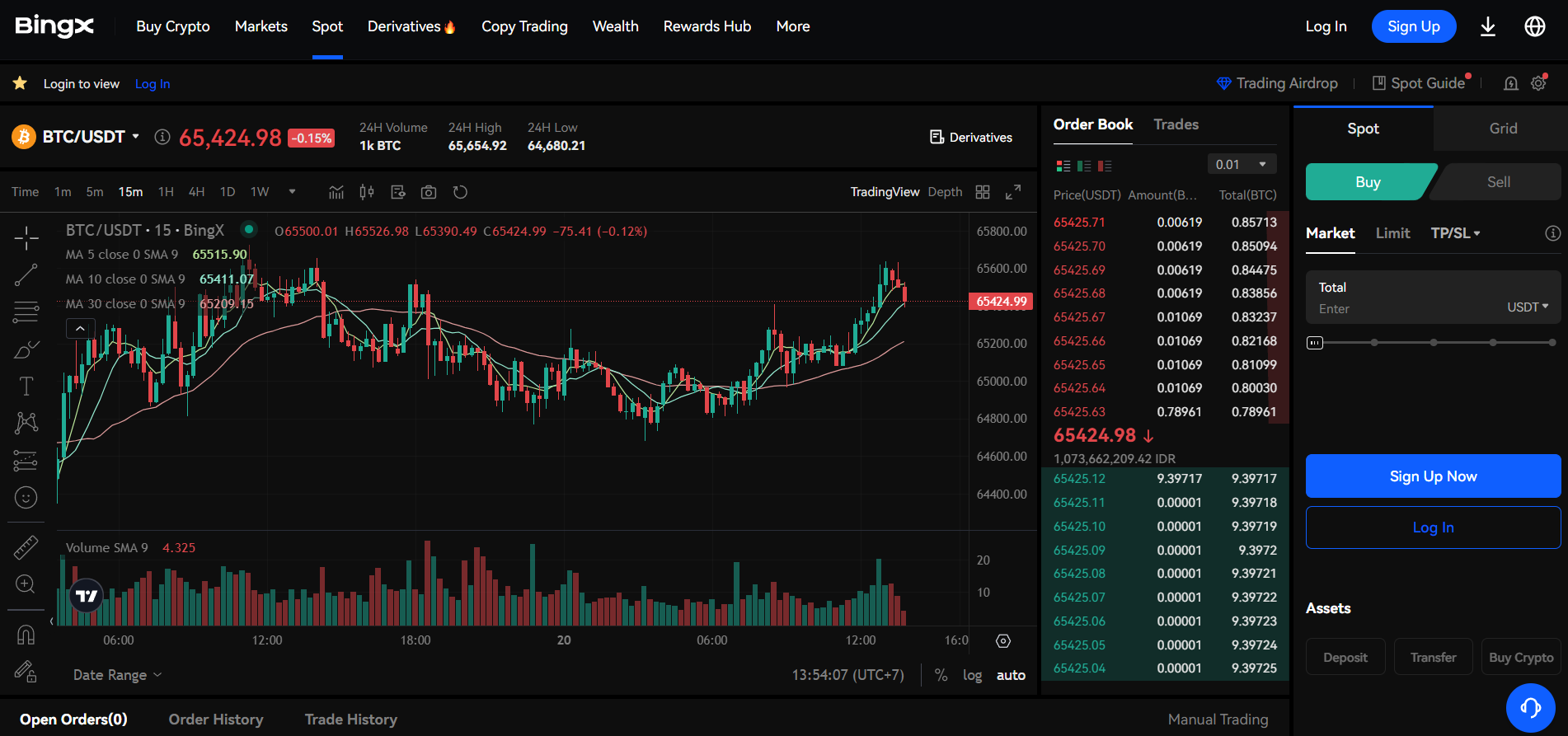Expand the 0.01 price precision dropdown
Screen dimensions: 1568x736
[1241, 164]
